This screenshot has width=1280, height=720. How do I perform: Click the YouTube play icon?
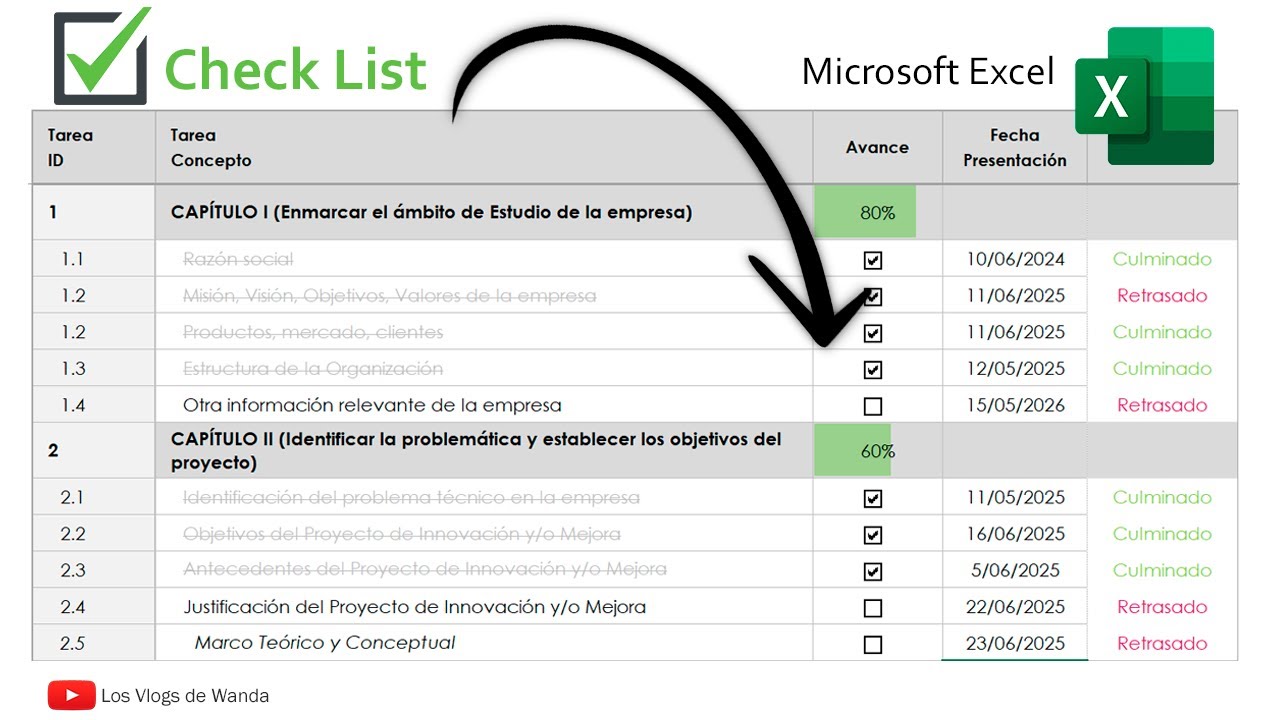pyautogui.click(x=72, y=695)
